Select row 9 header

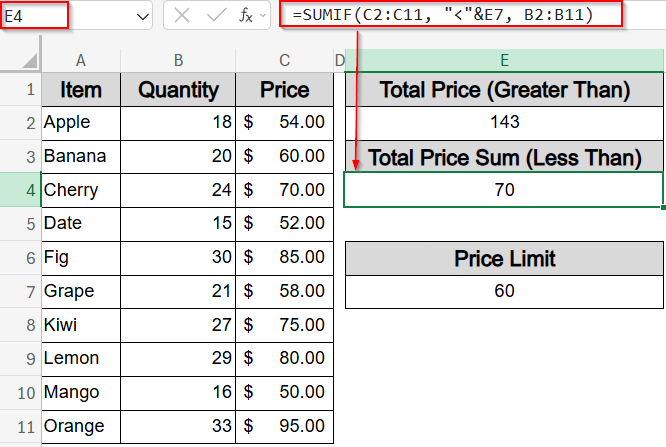pyautogui.click(x=20, y=359)
